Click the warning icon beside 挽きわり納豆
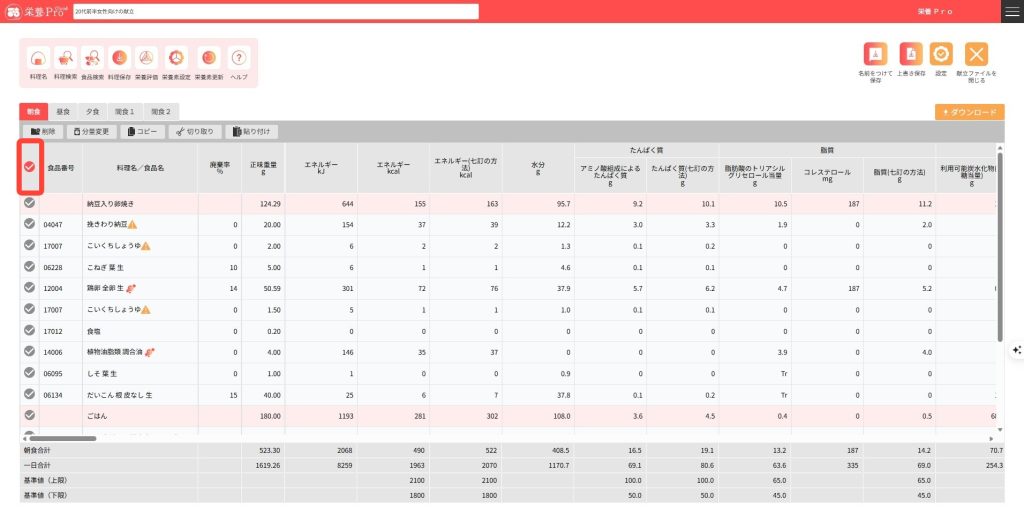The width and height of the screenshot is (1024, 508). (132, 225)
